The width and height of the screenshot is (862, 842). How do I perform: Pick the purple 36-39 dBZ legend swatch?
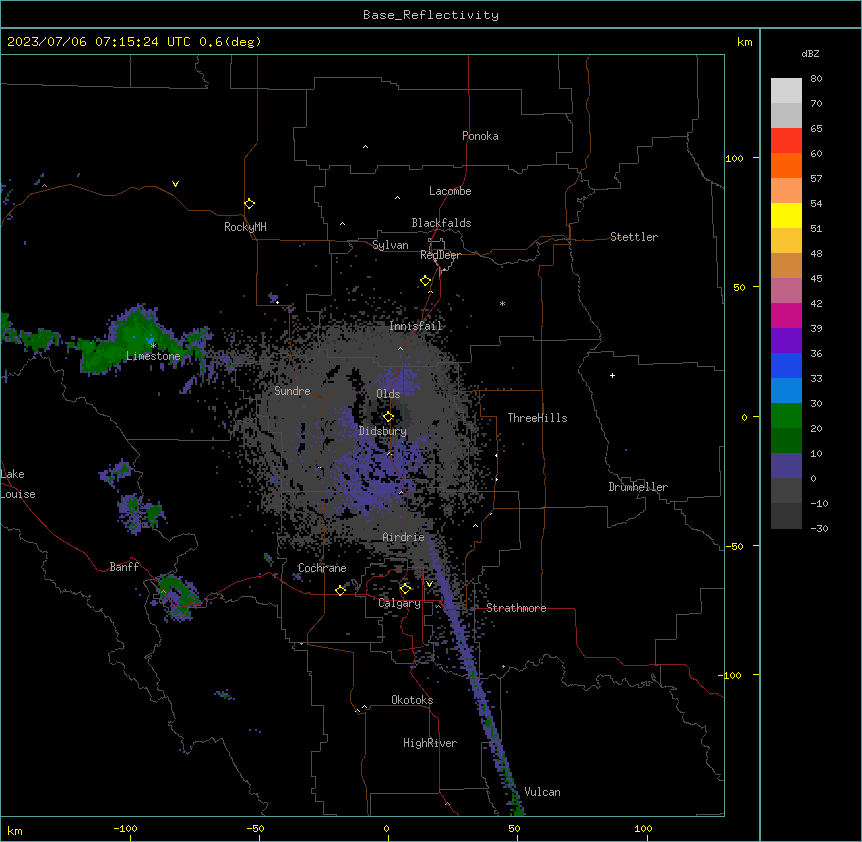(786, 341)
